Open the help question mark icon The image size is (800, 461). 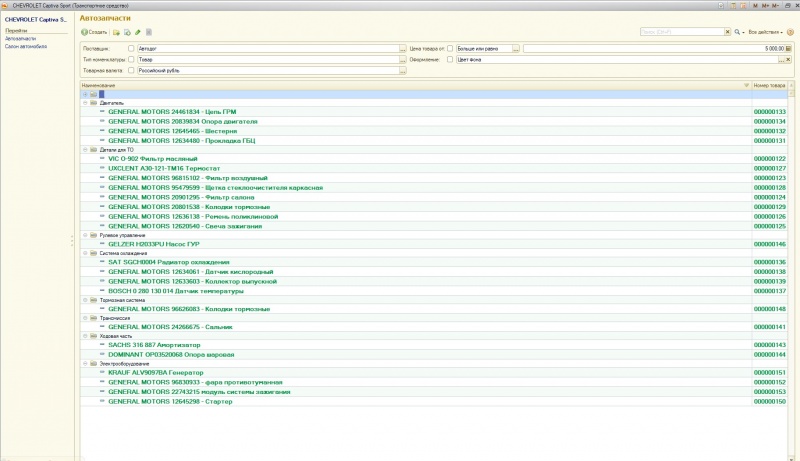coord(790,32)
